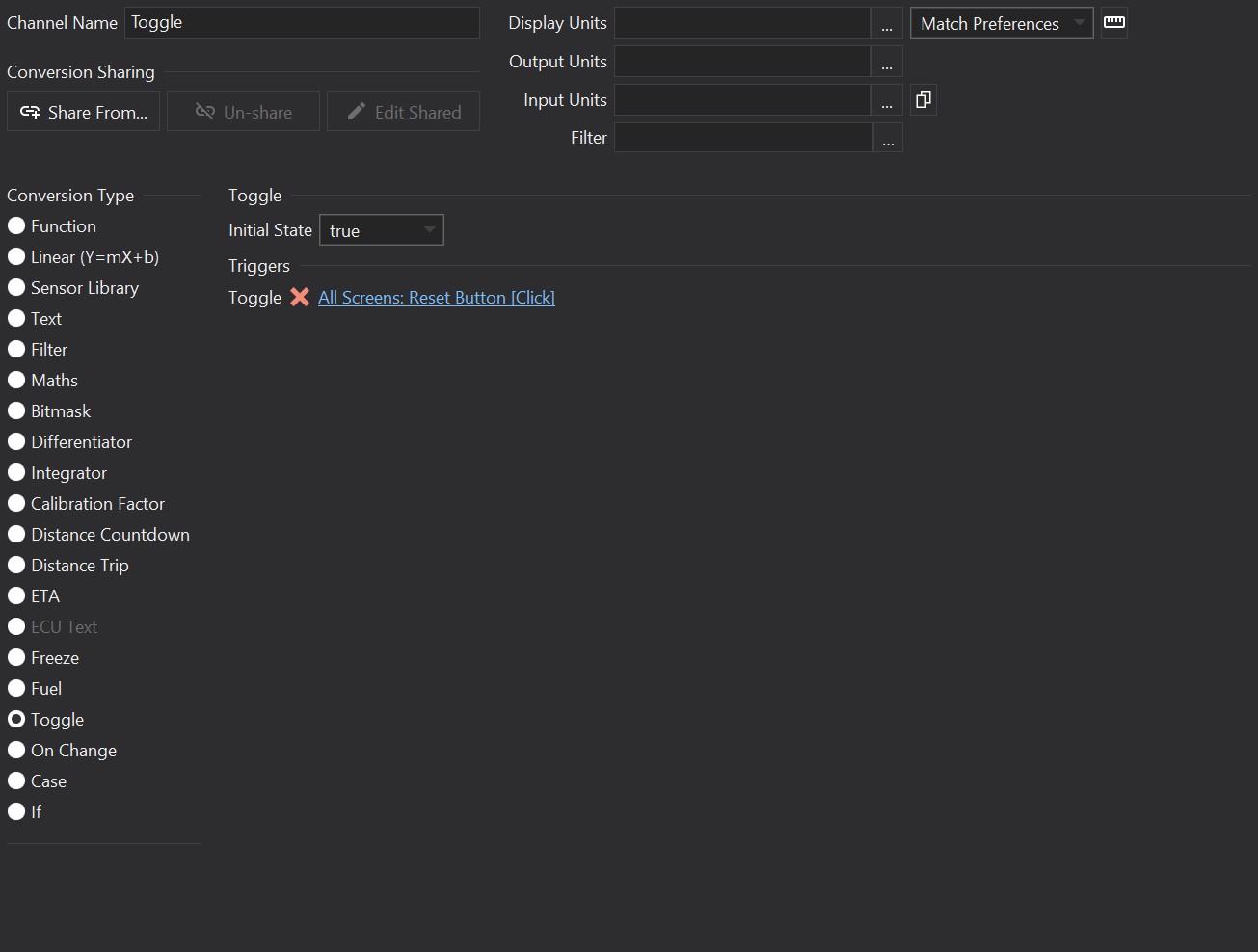Open the Match Preferences dropdown
The width and height of the screenshot is (1258, 952).
point(1001,23)
